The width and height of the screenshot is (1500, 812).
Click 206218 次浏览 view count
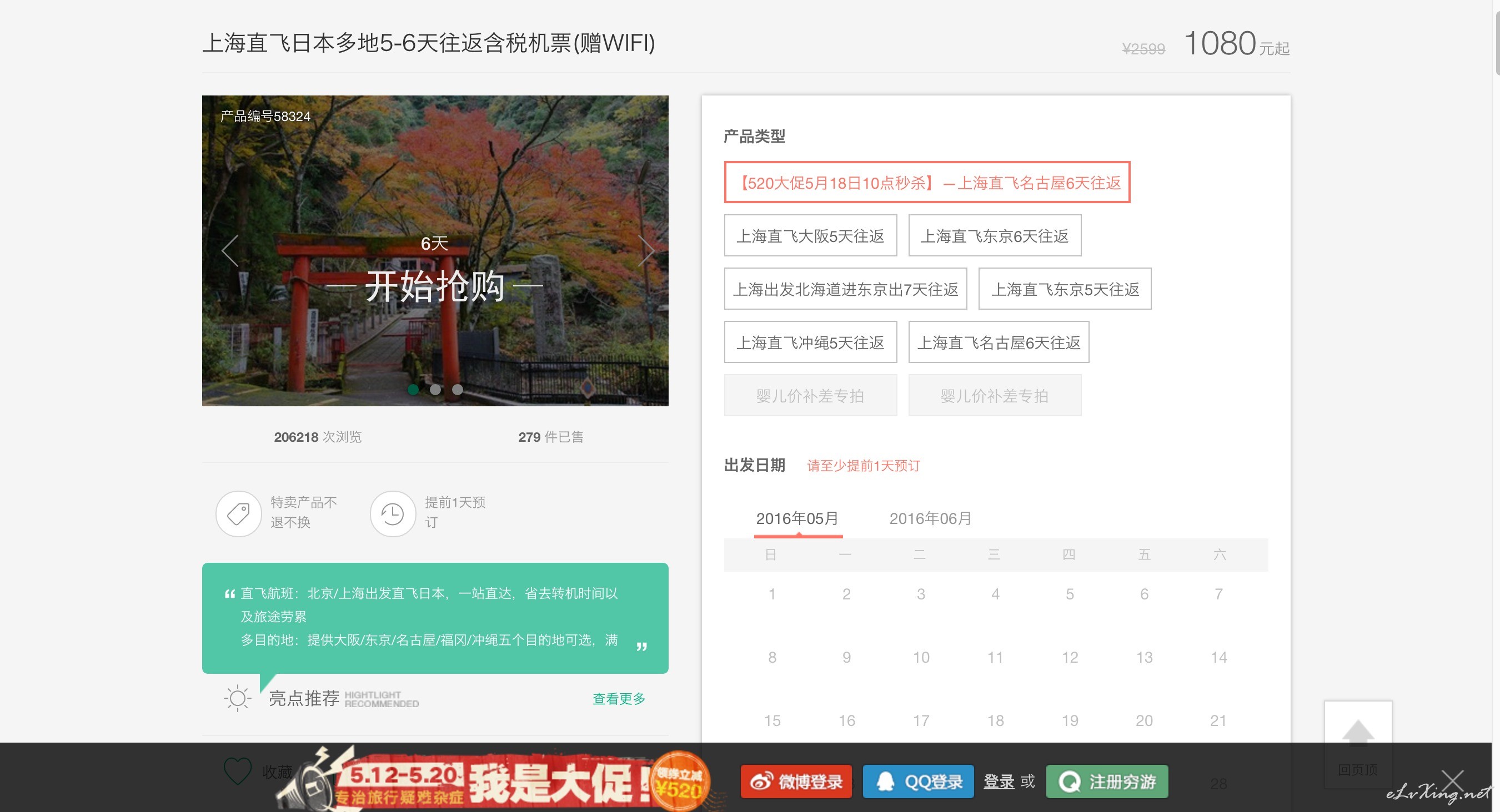[x=317, y=437]
